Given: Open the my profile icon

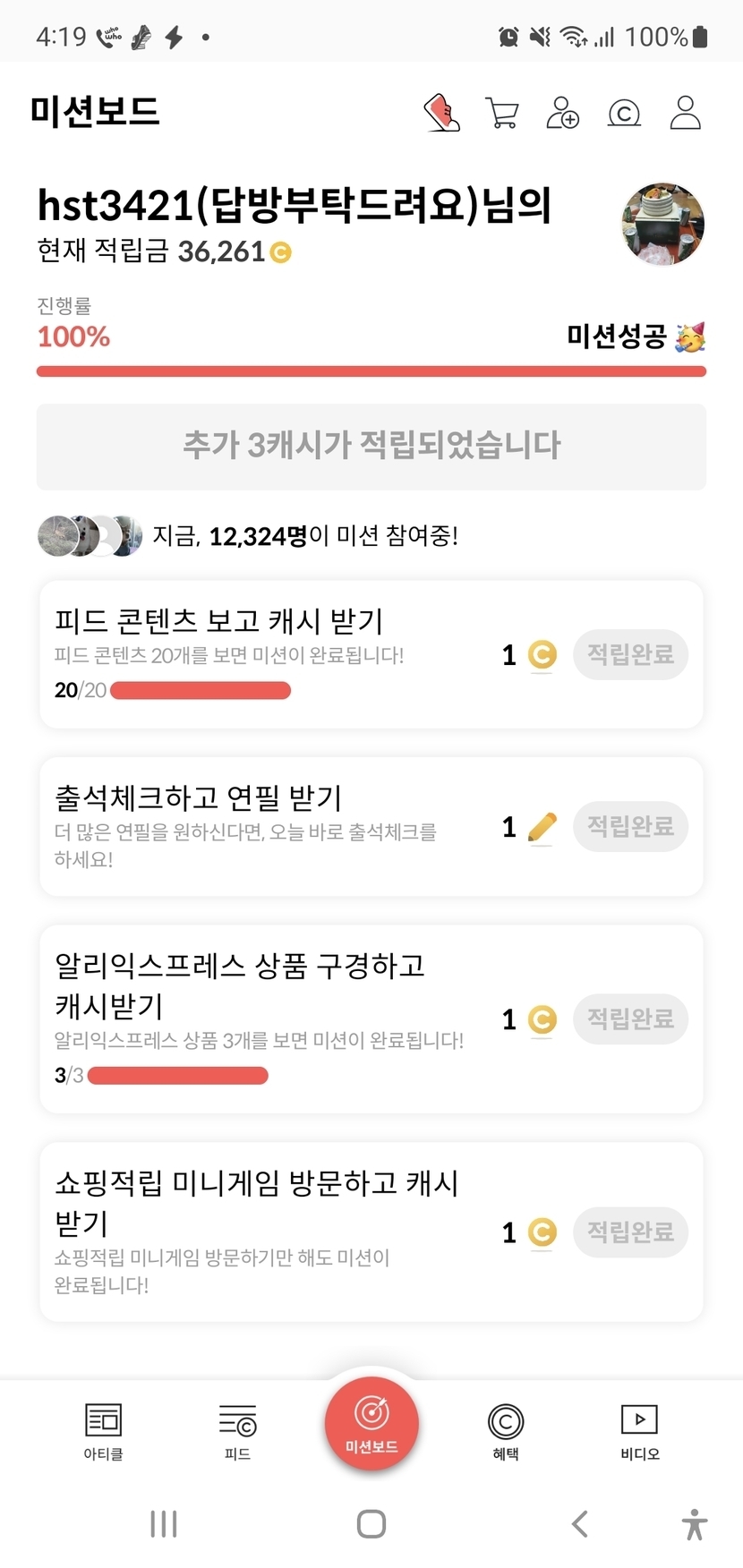Looking at the screenshot, I should tap(685, 114).
